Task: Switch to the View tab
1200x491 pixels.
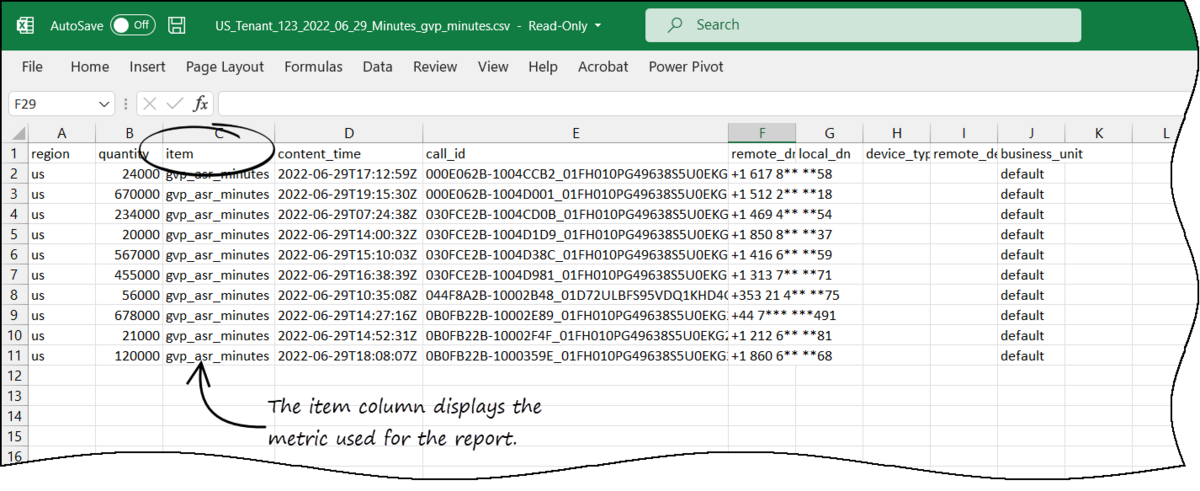Action: coord(493,67)
